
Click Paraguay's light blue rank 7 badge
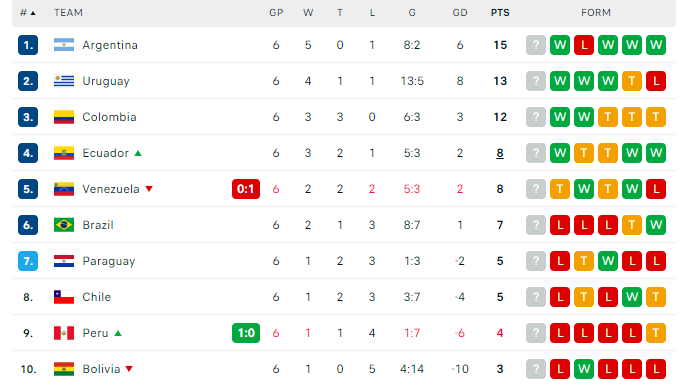click(28, 261)
